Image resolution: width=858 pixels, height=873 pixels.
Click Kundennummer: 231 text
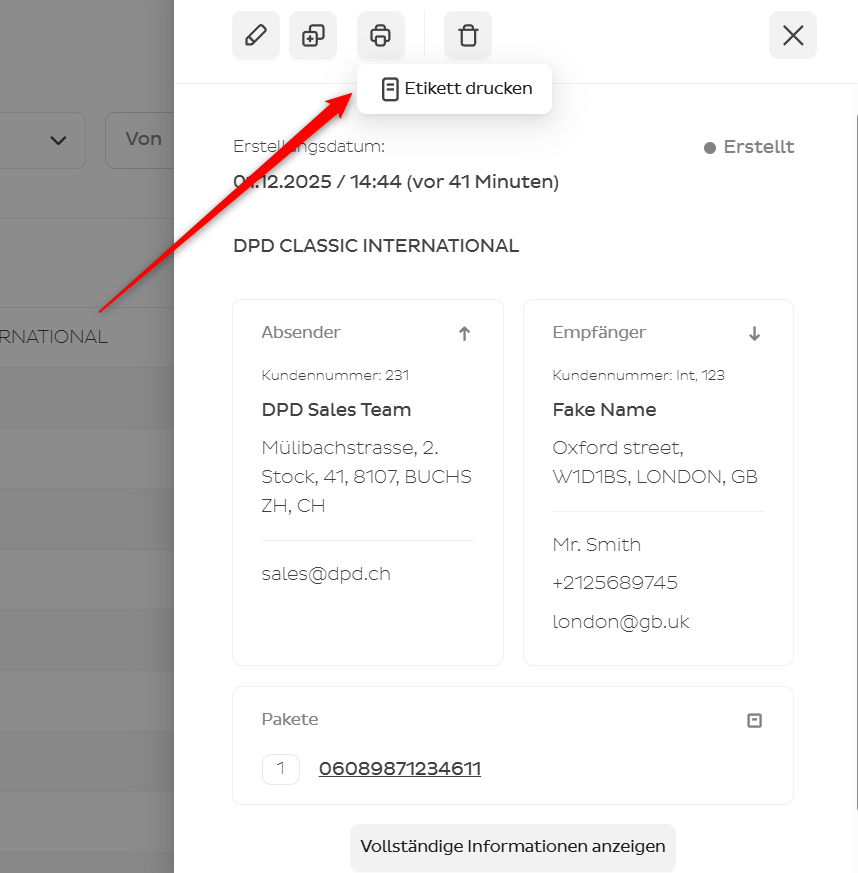[335, 375]
